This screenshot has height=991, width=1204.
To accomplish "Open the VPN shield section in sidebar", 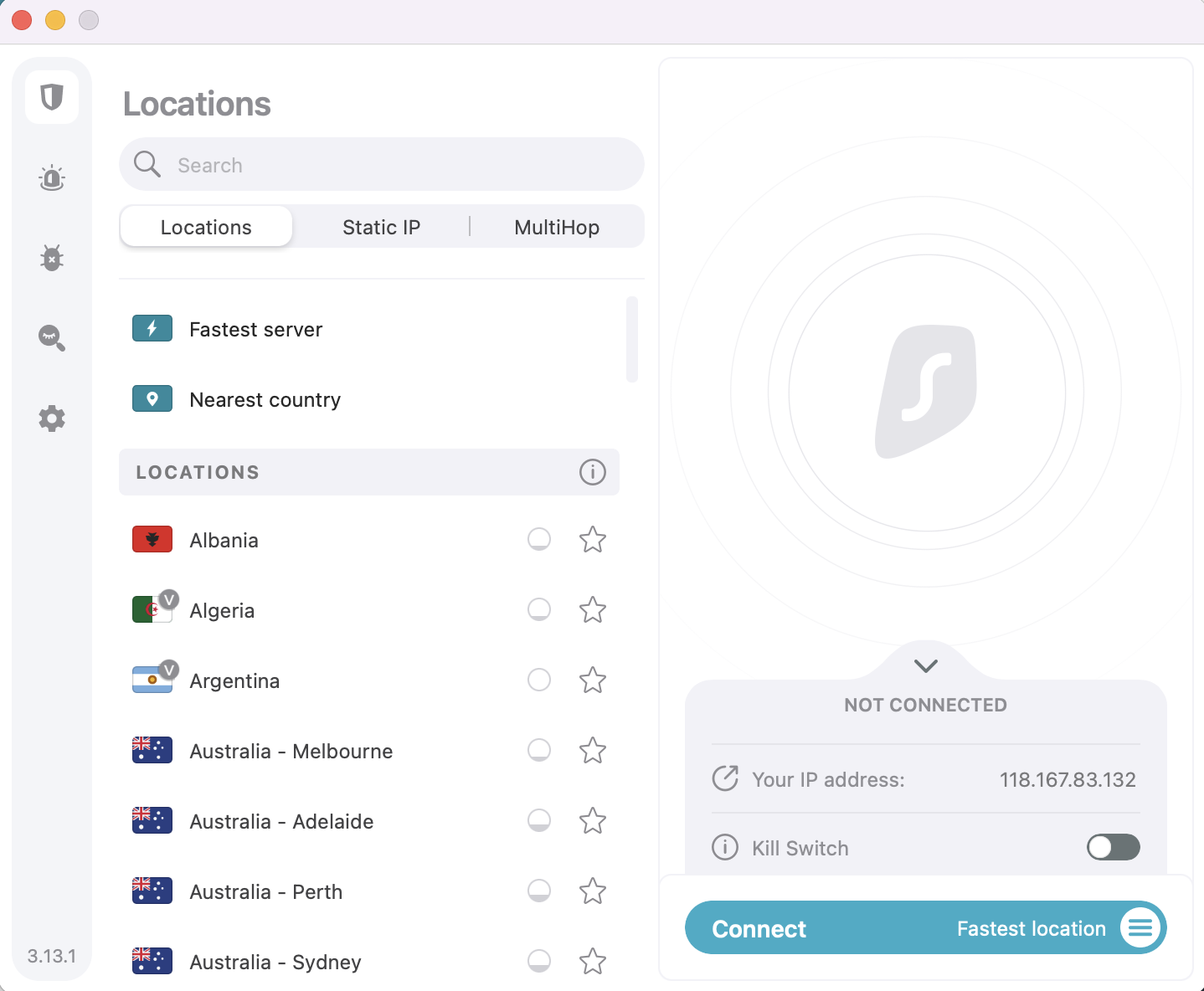I will [x=52, y=97].
